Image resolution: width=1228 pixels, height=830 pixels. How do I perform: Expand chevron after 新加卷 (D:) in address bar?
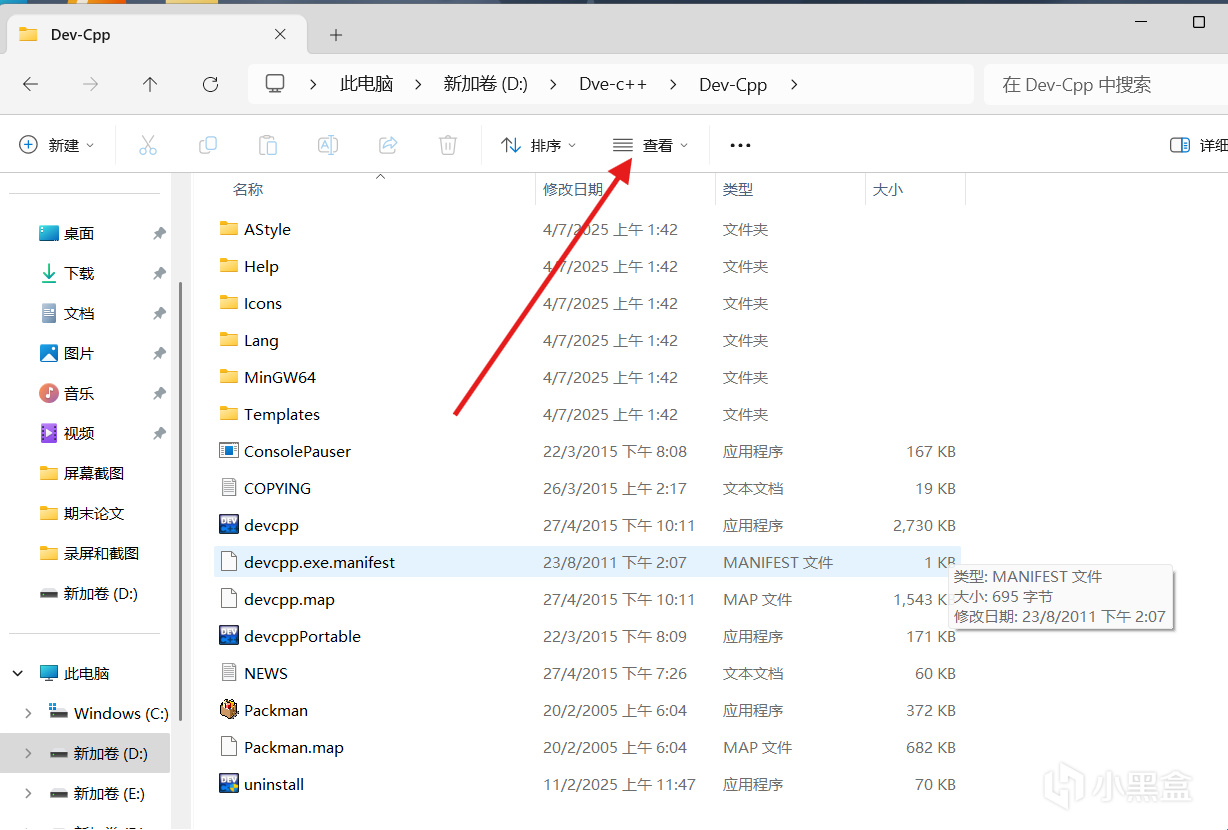point(553,85)
